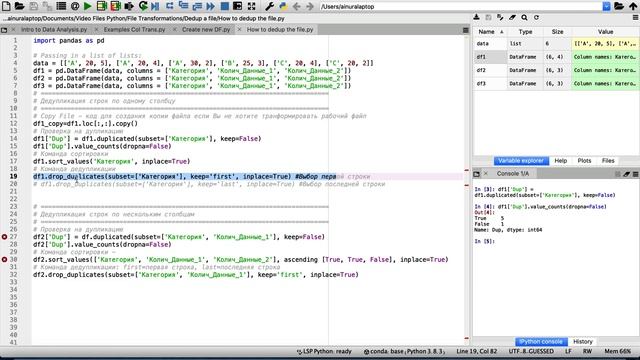Continue debugging with the double-arrow icon

coord(211,6)
